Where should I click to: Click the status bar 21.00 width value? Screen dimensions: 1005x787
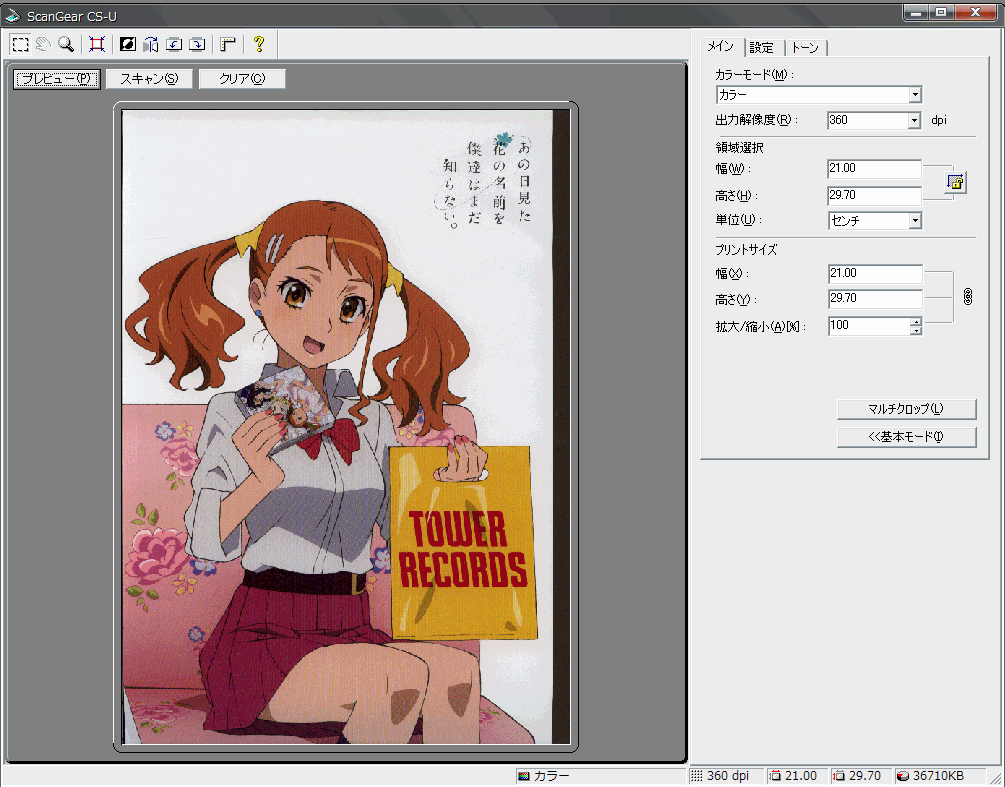tap(801, 776)
